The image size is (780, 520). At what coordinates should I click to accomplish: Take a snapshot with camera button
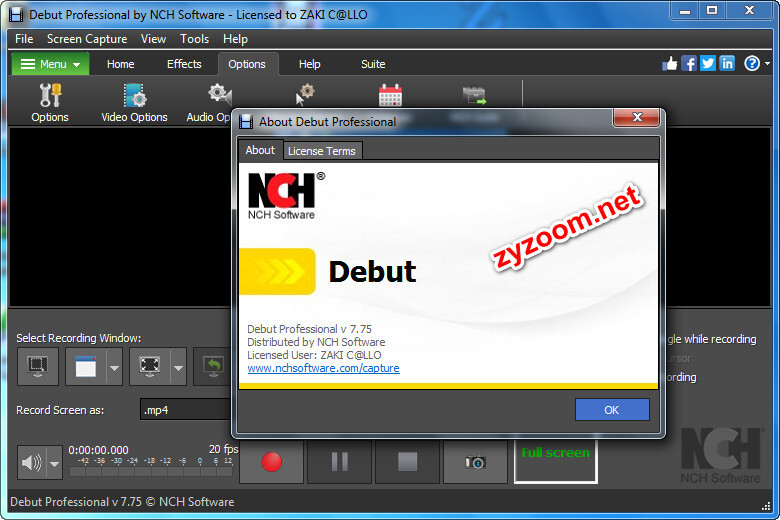476,462
